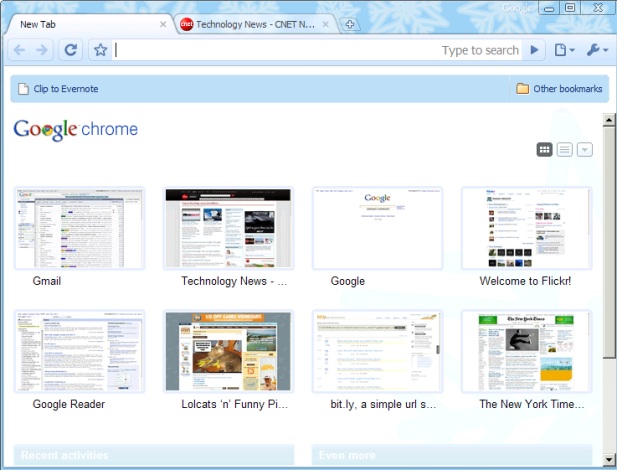The width and height of the screenshot is (617, 470).
Task: Click the CNET favicon on the tab
Action: (x=186, y=24)
